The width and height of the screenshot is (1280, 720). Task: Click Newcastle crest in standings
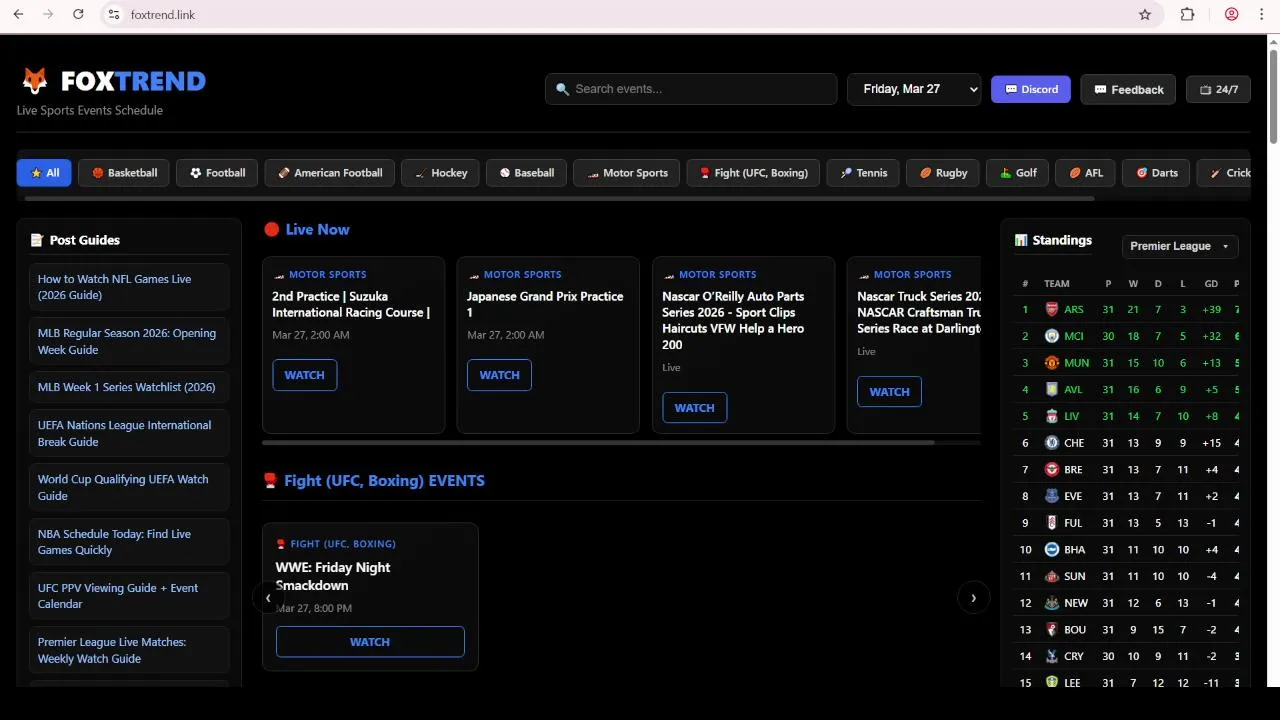pyautogui.click(x=1052, y=603)
